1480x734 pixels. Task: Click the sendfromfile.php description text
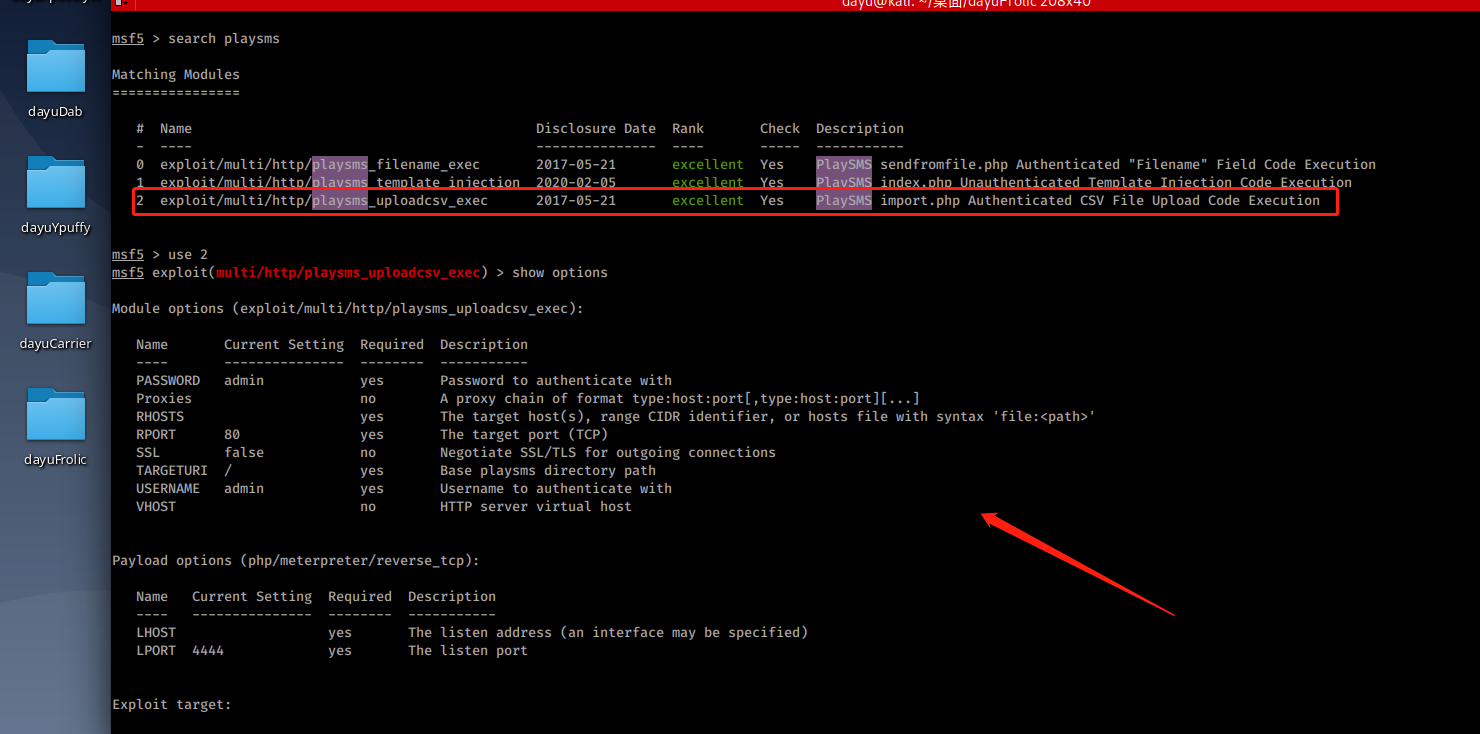point(1096,165)
